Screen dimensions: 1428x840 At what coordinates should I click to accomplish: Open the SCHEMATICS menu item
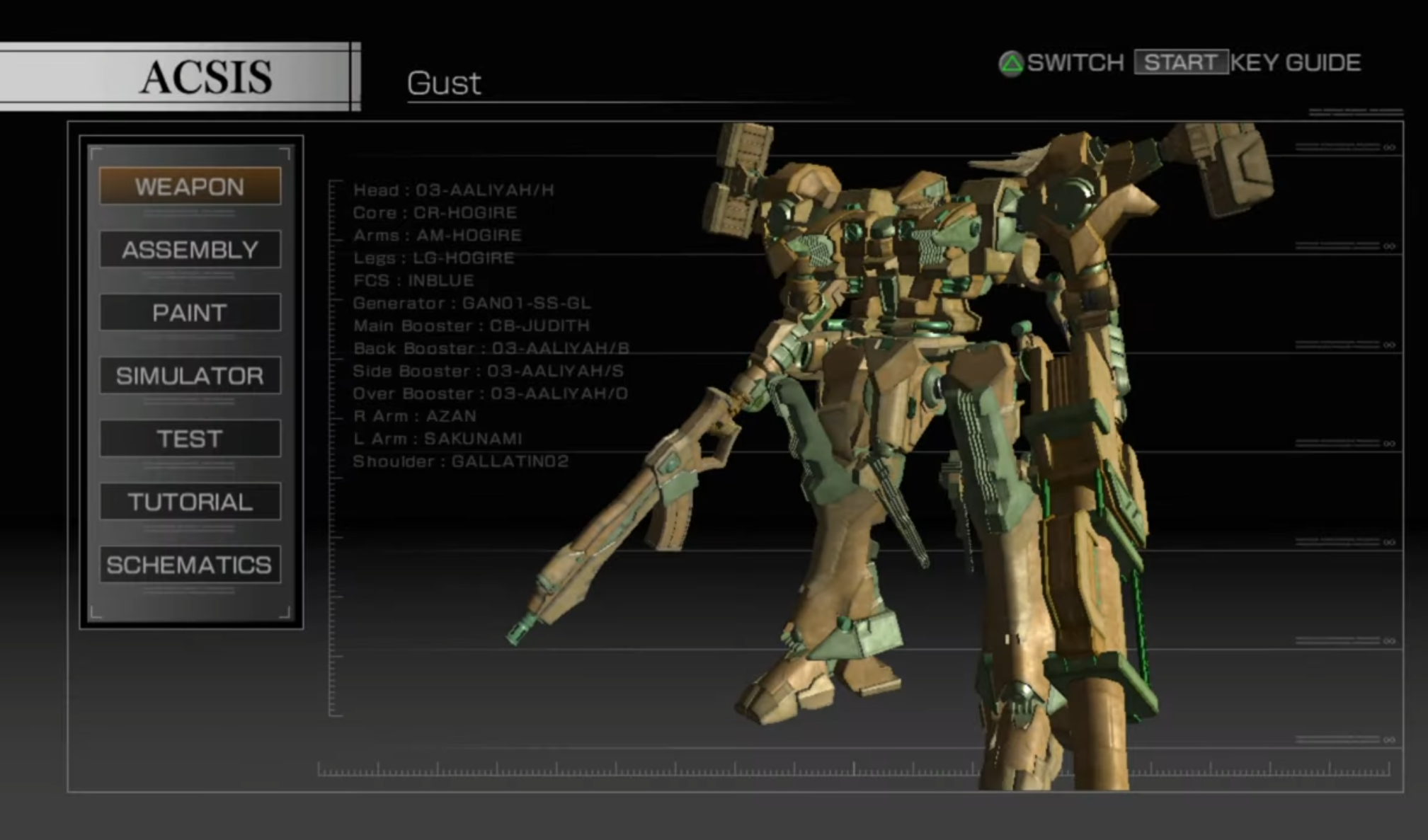pos(190,564)
